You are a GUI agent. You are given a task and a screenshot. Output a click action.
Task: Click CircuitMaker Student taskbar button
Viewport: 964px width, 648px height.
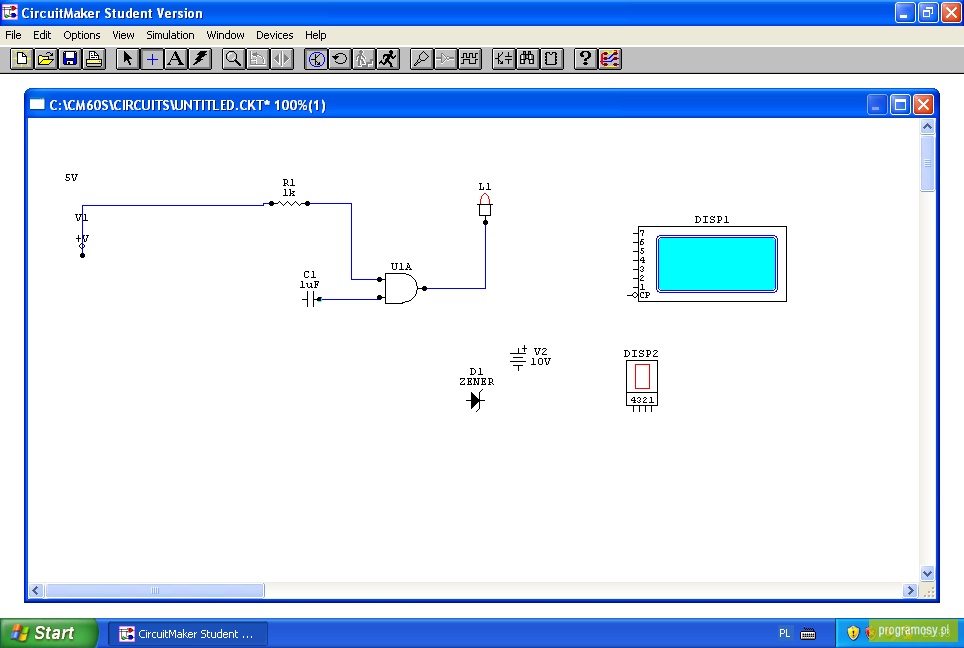click(188, 634)
